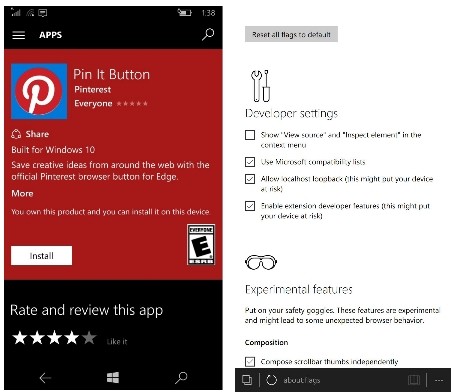
Task: Tap the phone Search key
Action: click(181, 378)
